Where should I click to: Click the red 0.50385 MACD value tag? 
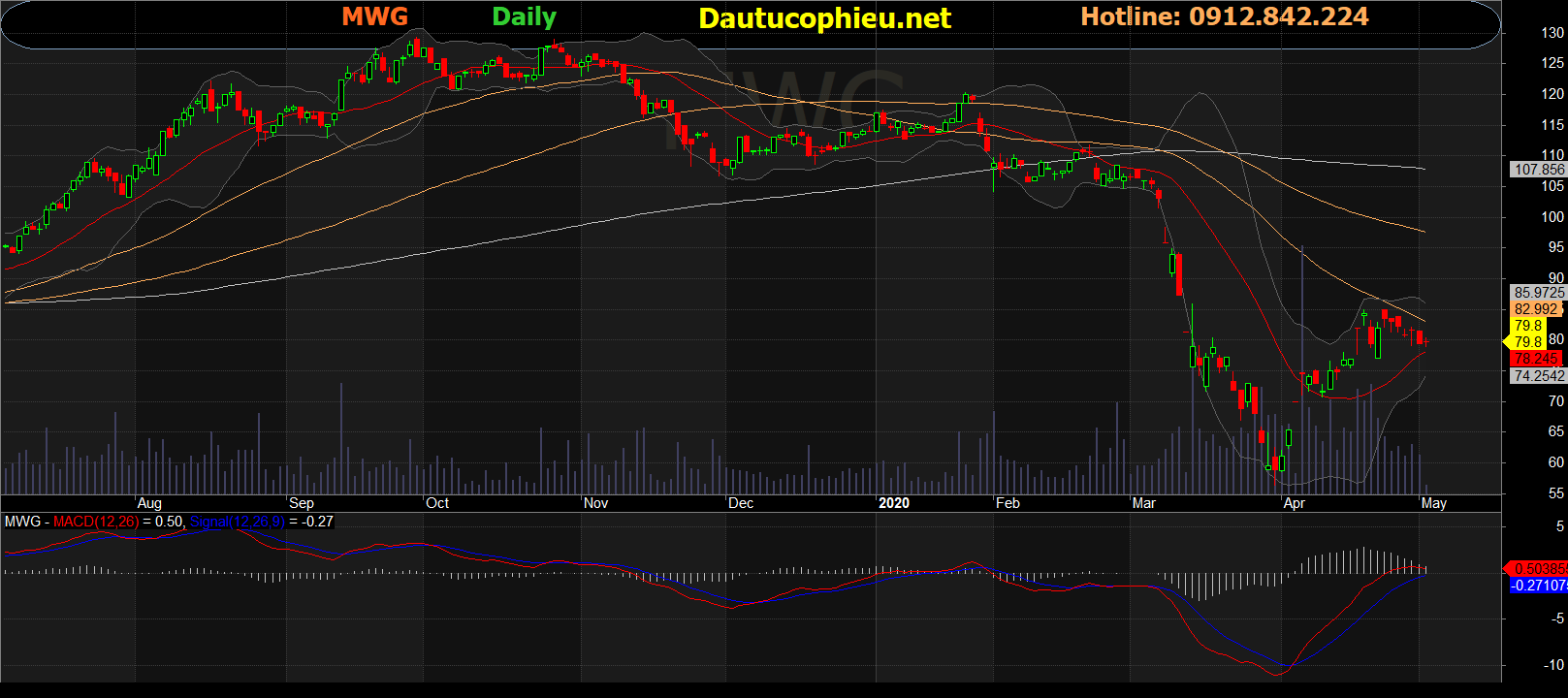tap(1539, 569)
